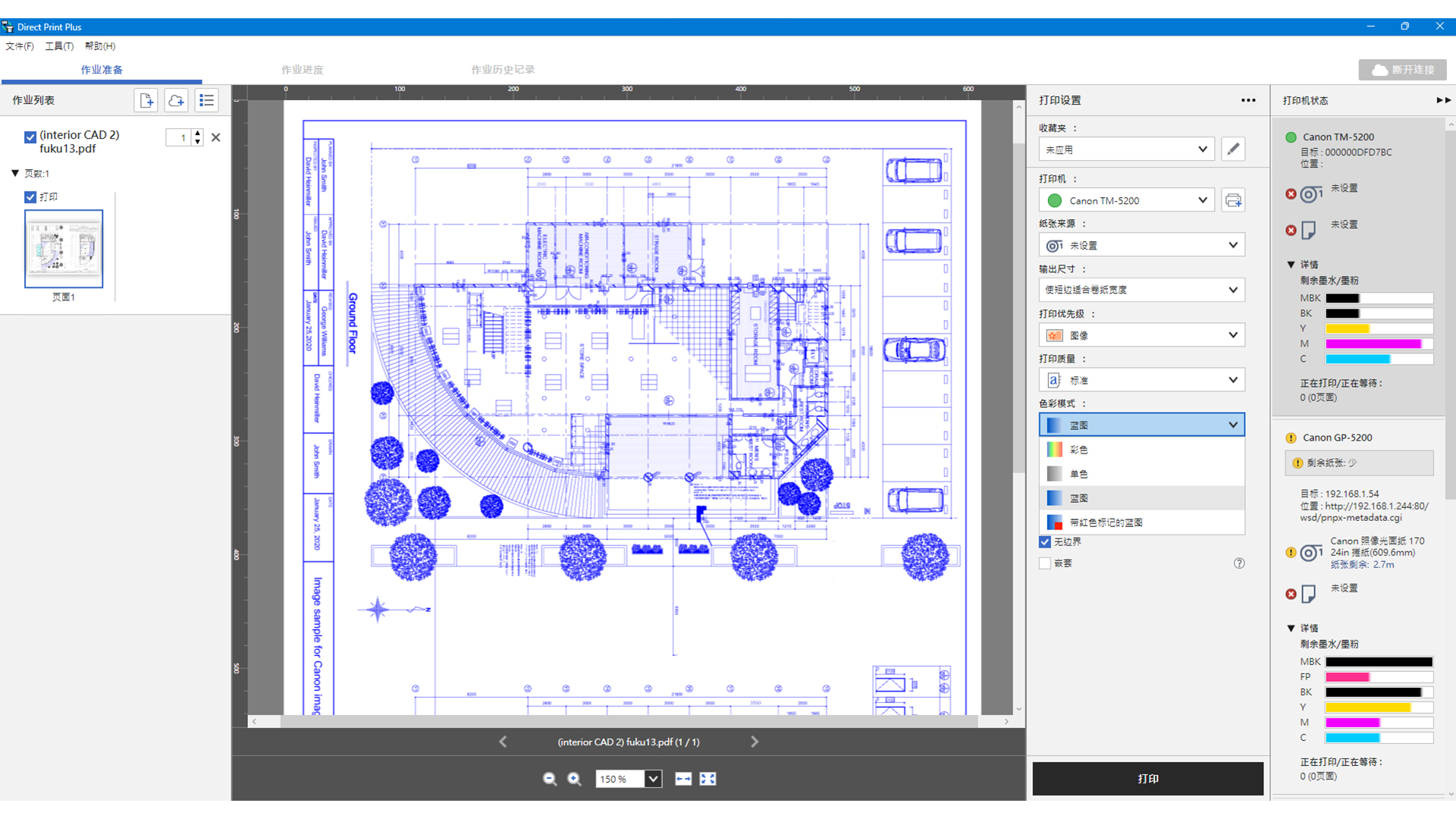
Task: Uncheck the (interior CAD 2) fuku13.pdf job
Action: [x=30, y=137]
